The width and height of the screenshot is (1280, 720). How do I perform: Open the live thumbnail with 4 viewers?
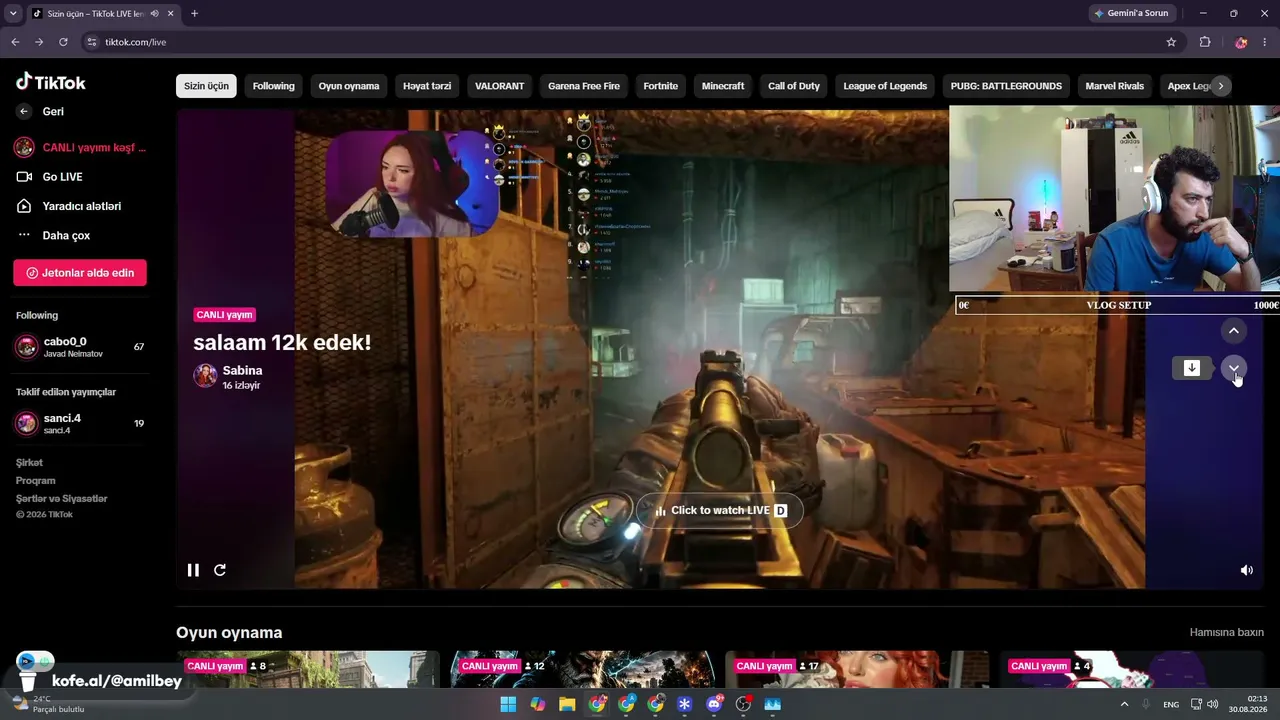(1132, 670)
